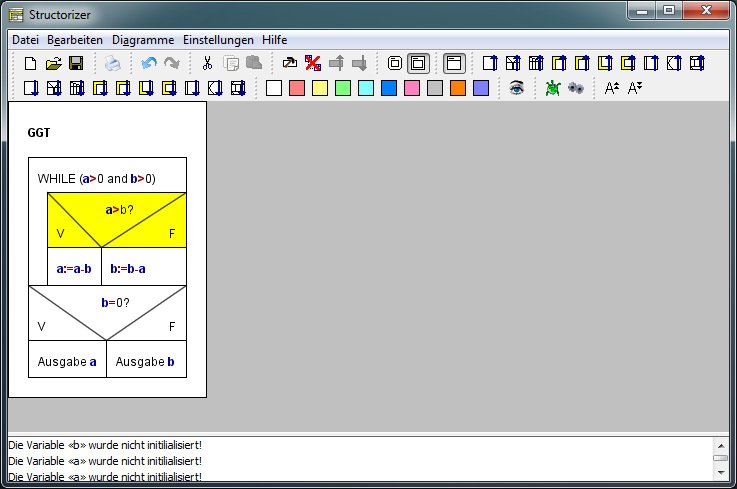
Task: Select the b:=b-a instruction
Action: (144, 267)
